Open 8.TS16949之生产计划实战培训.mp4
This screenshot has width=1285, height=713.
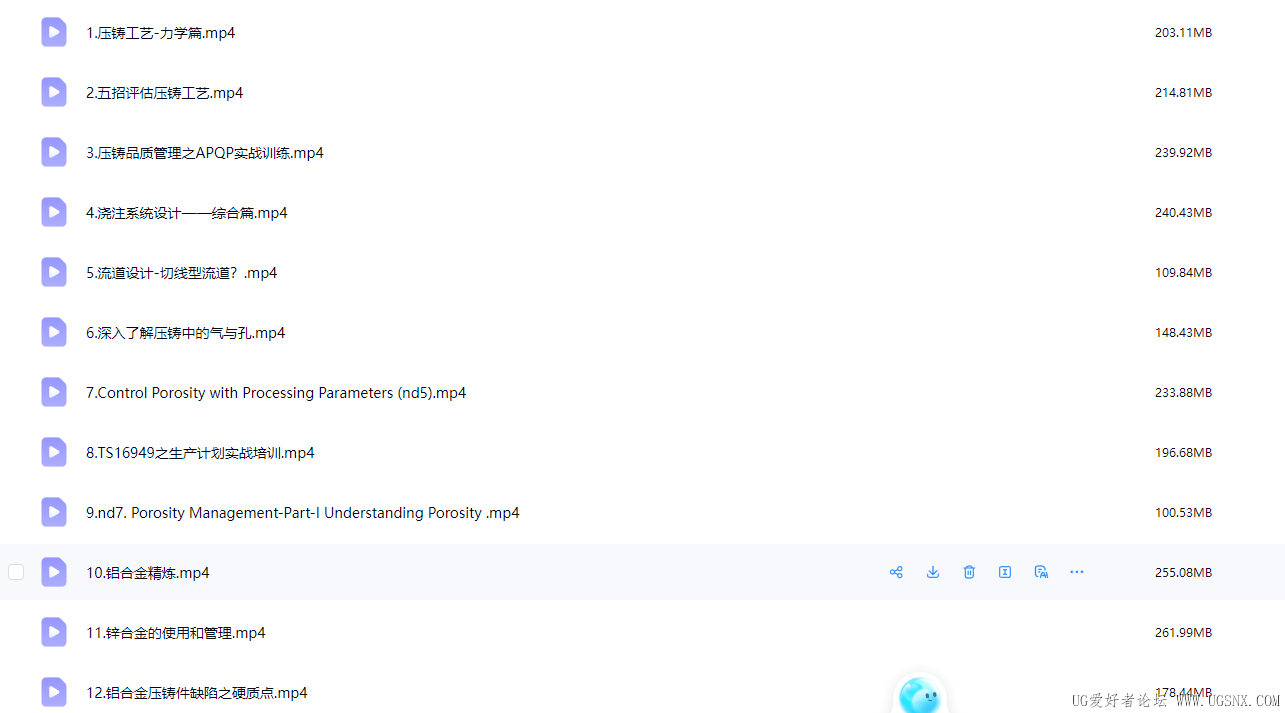(x=200, y=453)
